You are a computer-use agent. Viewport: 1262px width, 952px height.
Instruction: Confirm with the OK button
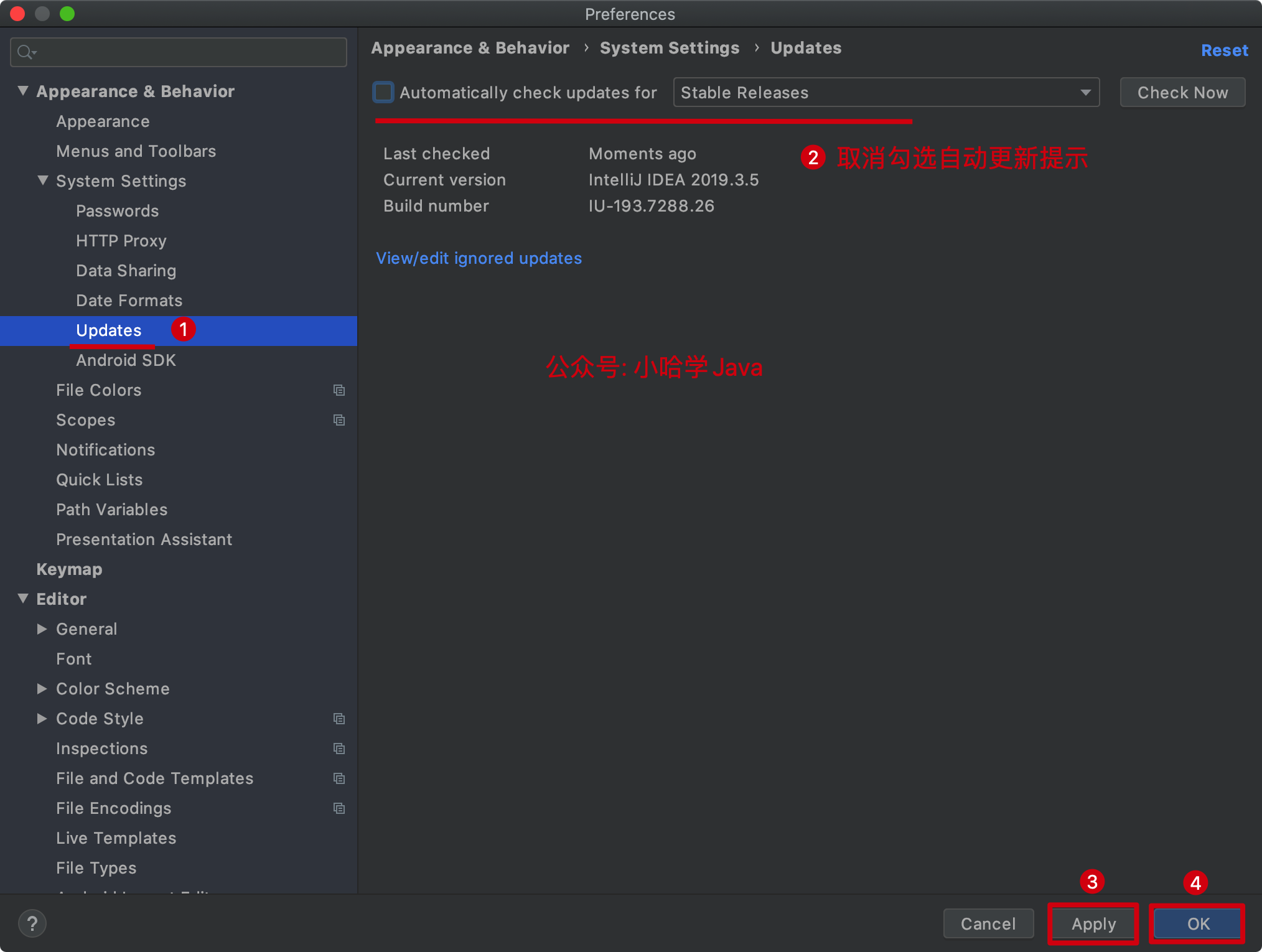pos(1198,923)
